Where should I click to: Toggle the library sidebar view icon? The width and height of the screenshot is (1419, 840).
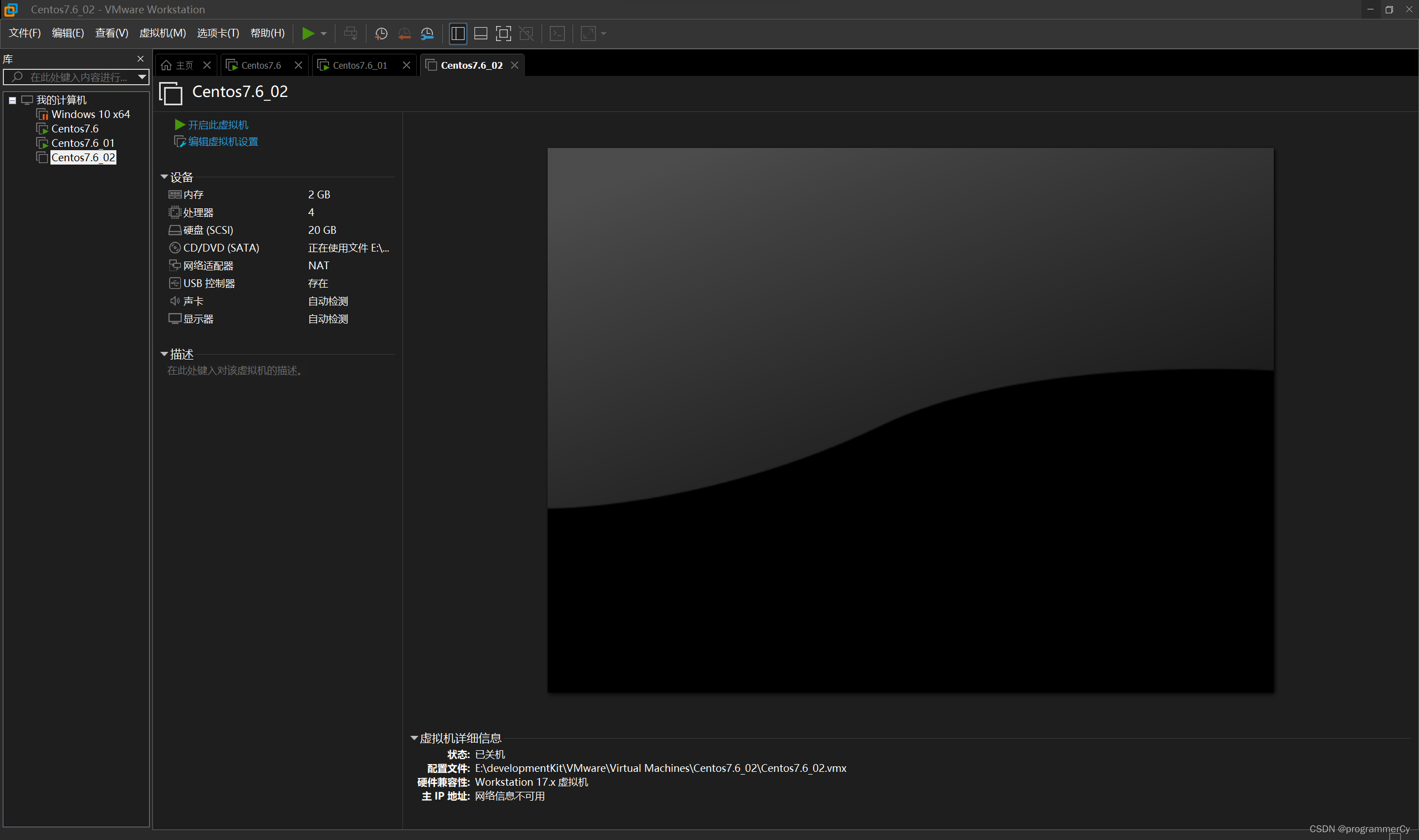[457, 33]
